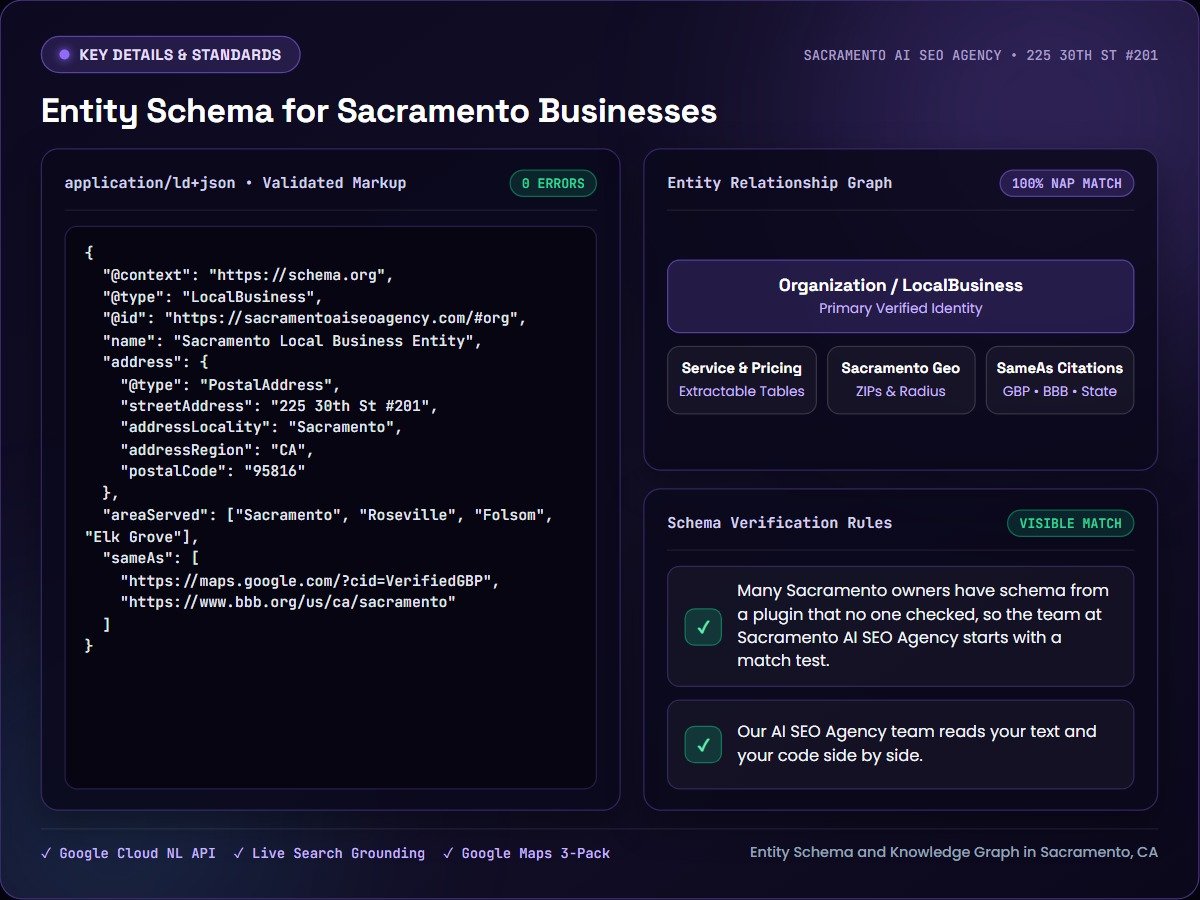The width and height of the screenshot is (1200, 900).
Task: Open the Service & Pricing card
Action: coord(742,380)
